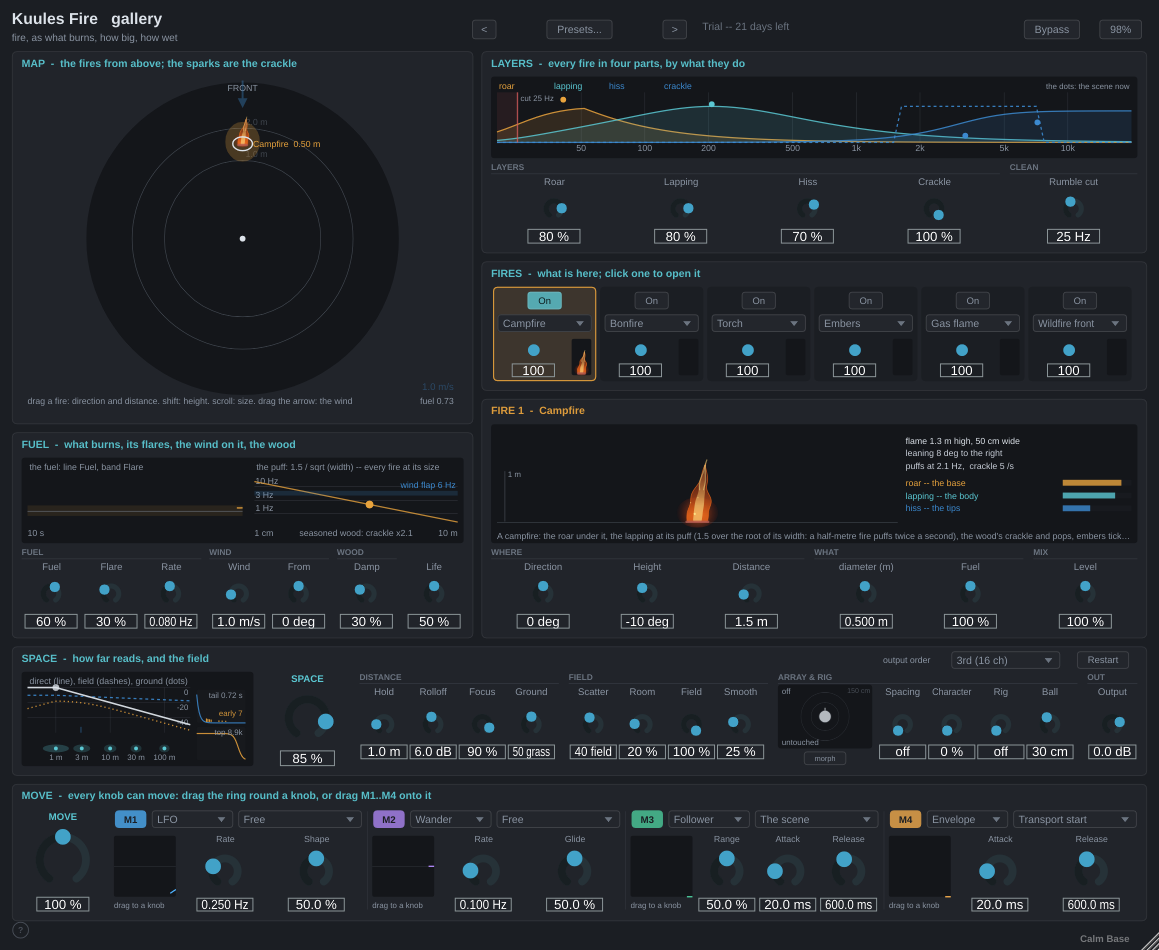The height and width of the screenshot is (950, 1159).
Task: Click the ball in the array rig display
Action: [825, 716]
